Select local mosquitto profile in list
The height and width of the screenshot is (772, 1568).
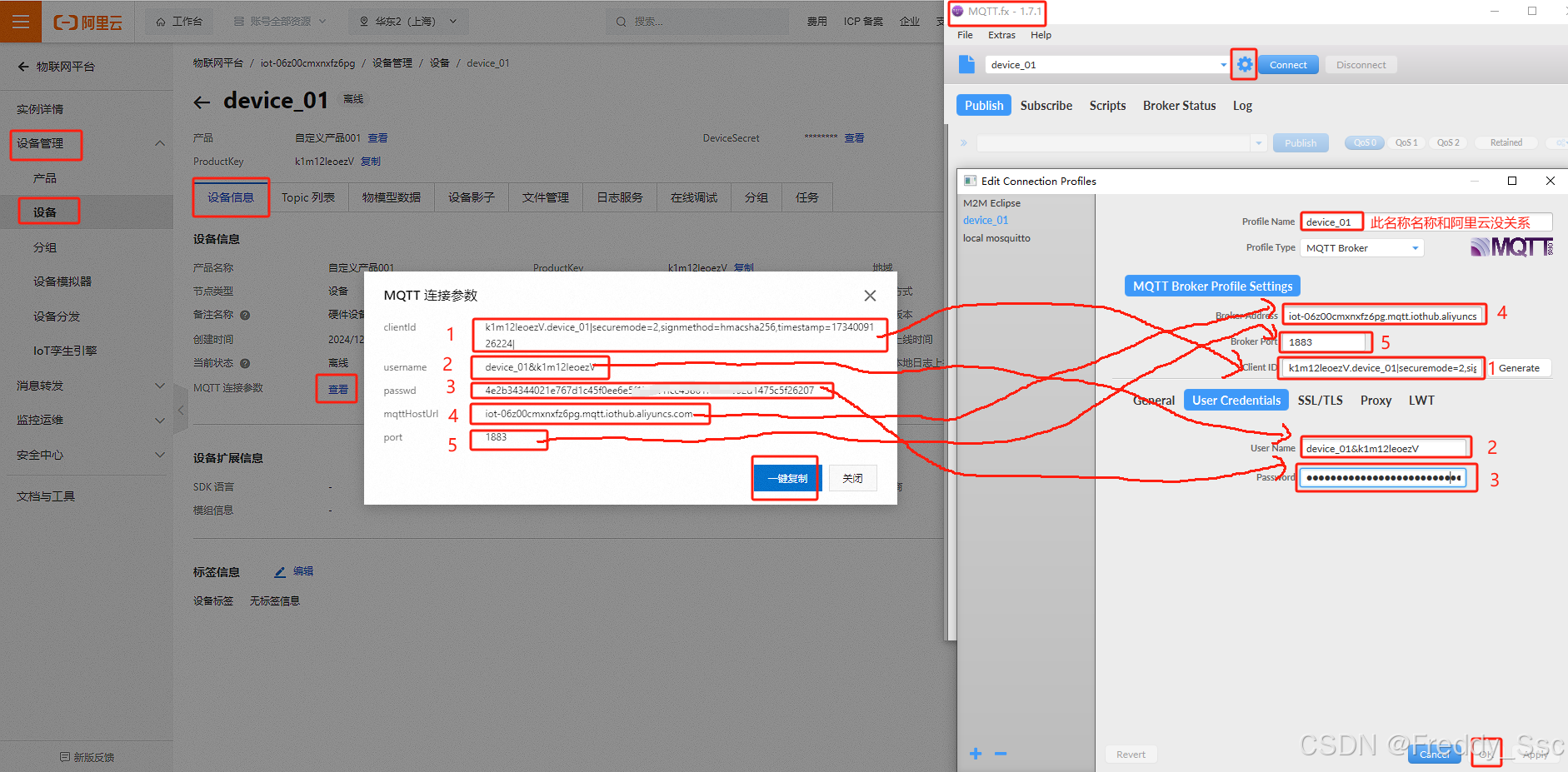(996, 238)
